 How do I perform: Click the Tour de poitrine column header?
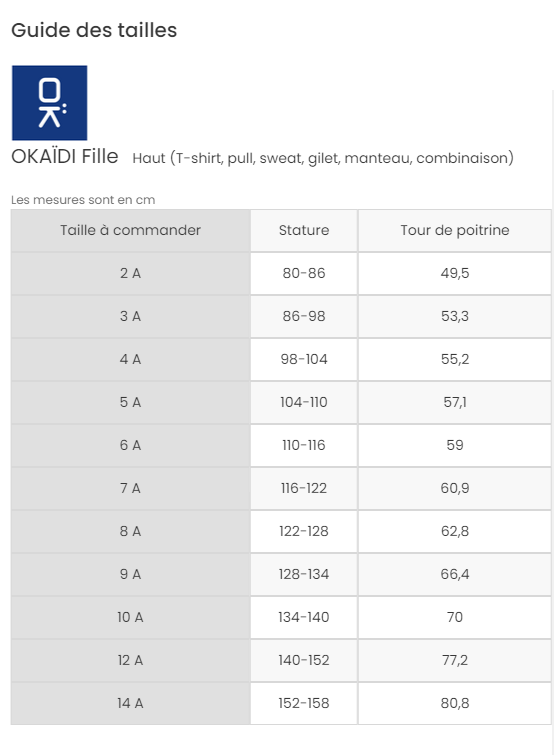454,230
